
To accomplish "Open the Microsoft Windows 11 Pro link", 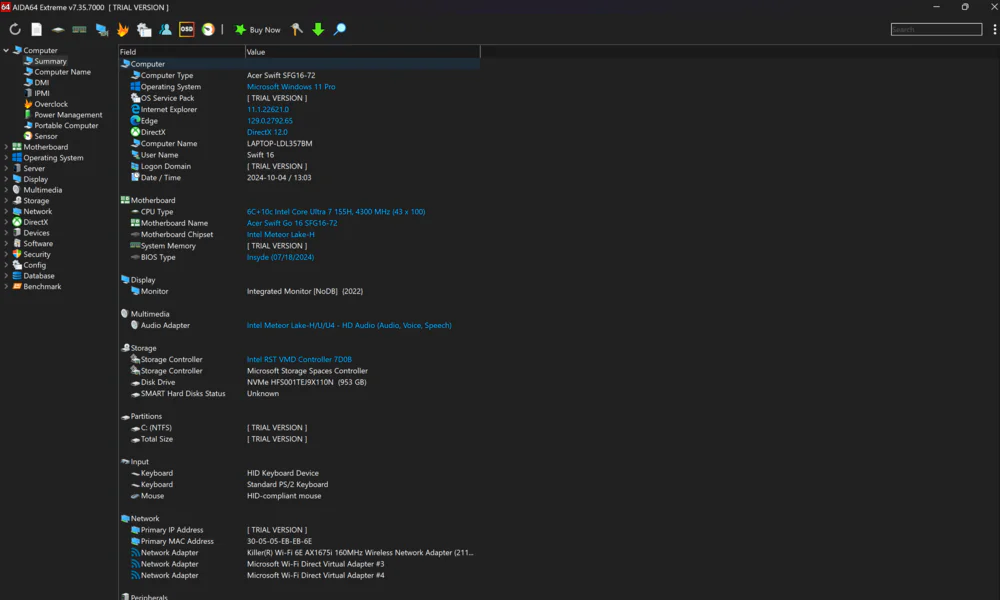I will tap(291, 87).
